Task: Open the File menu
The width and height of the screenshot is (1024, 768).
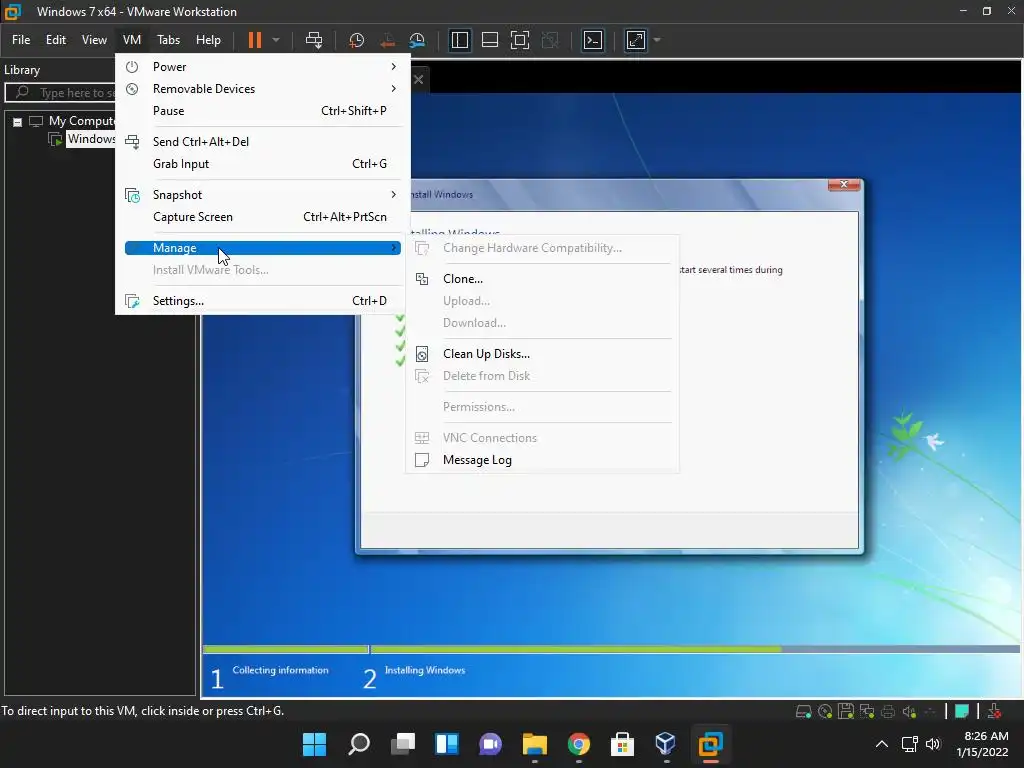Action: point(21,40)
